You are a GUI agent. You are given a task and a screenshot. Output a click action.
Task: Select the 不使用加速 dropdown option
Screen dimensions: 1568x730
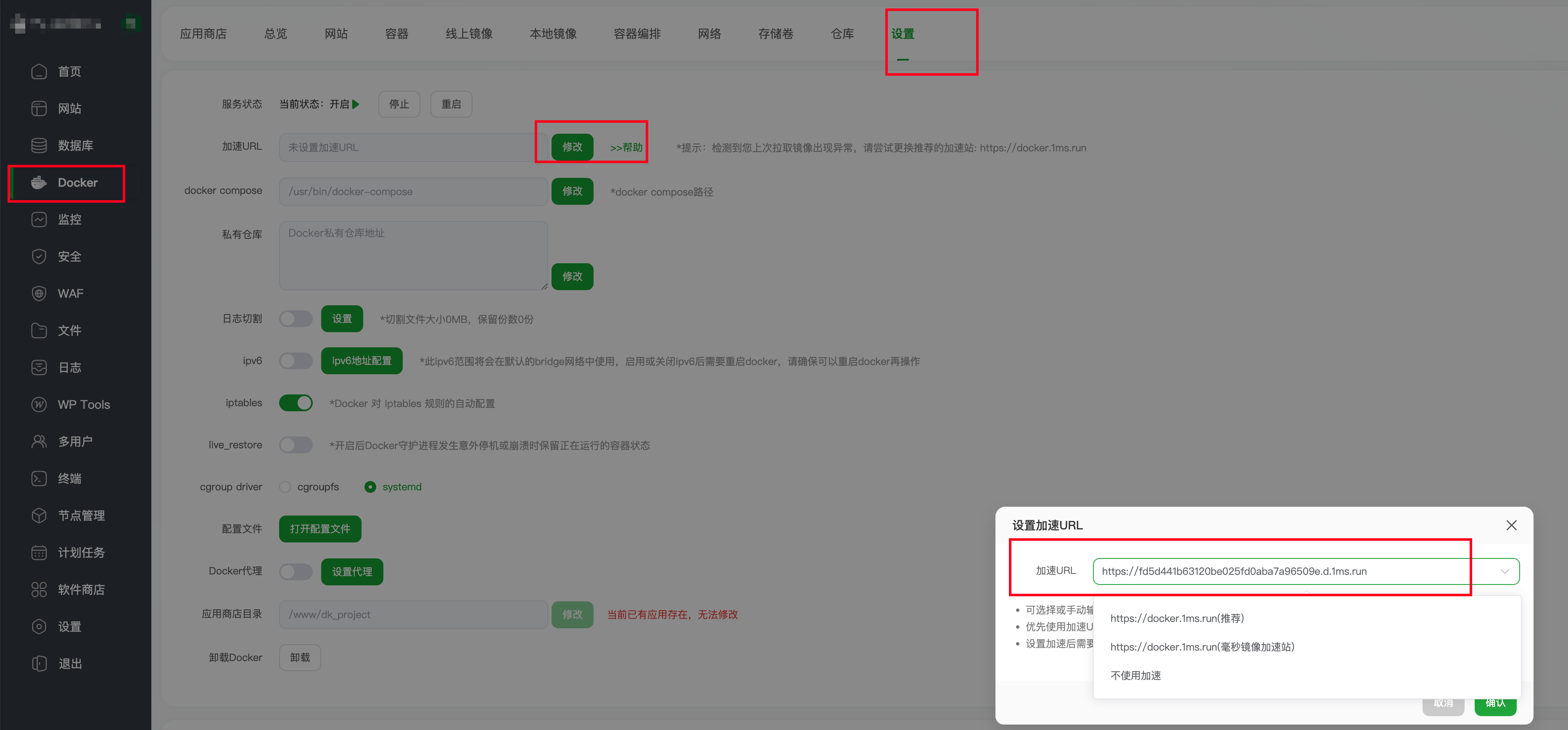(x=1135, y=676)
